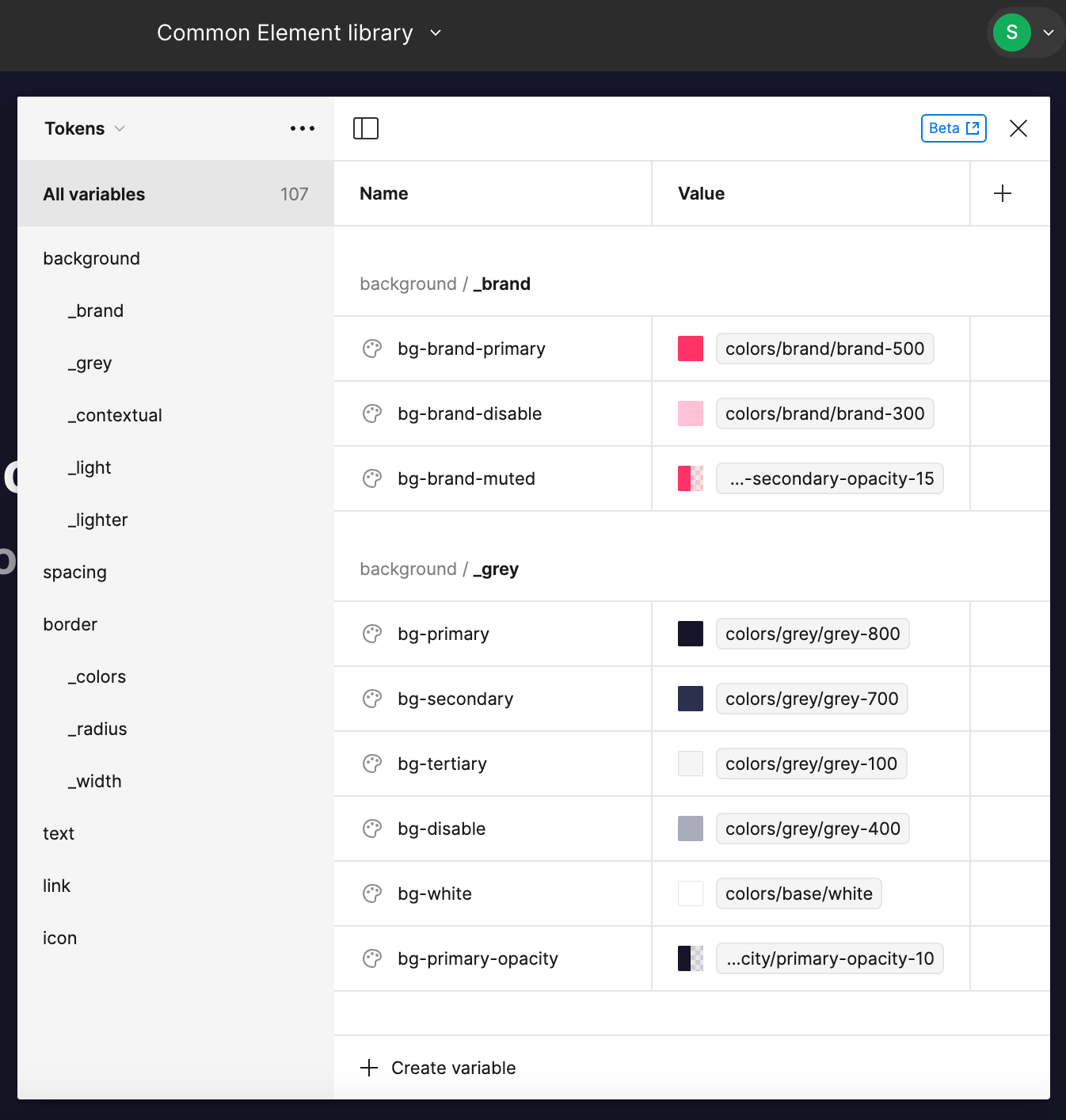Click the Create variable button
This screenshot has width=1066, height=1120.
click(438, 1068)
